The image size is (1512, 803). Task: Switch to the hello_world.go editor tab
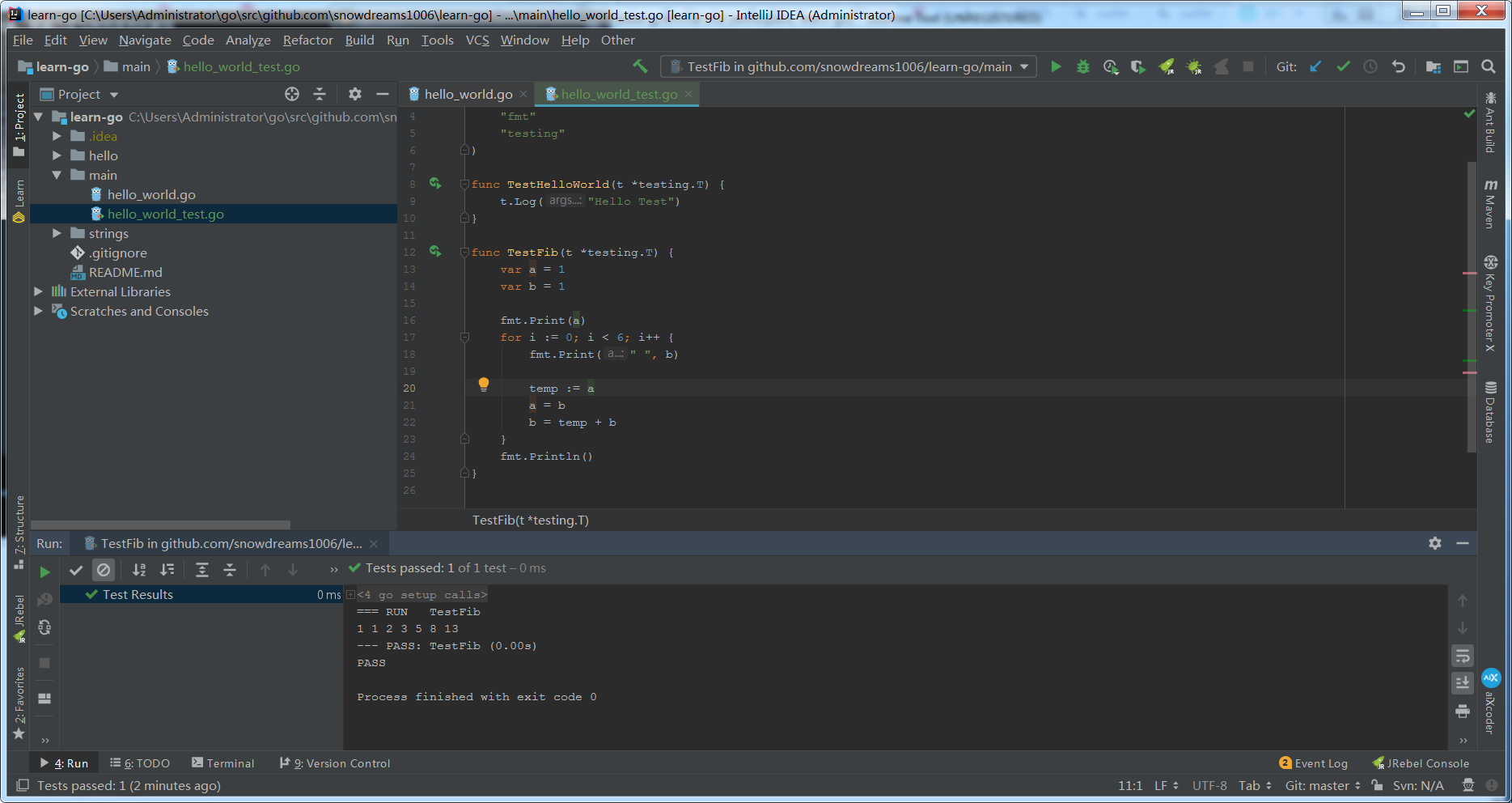coord(468,94)
